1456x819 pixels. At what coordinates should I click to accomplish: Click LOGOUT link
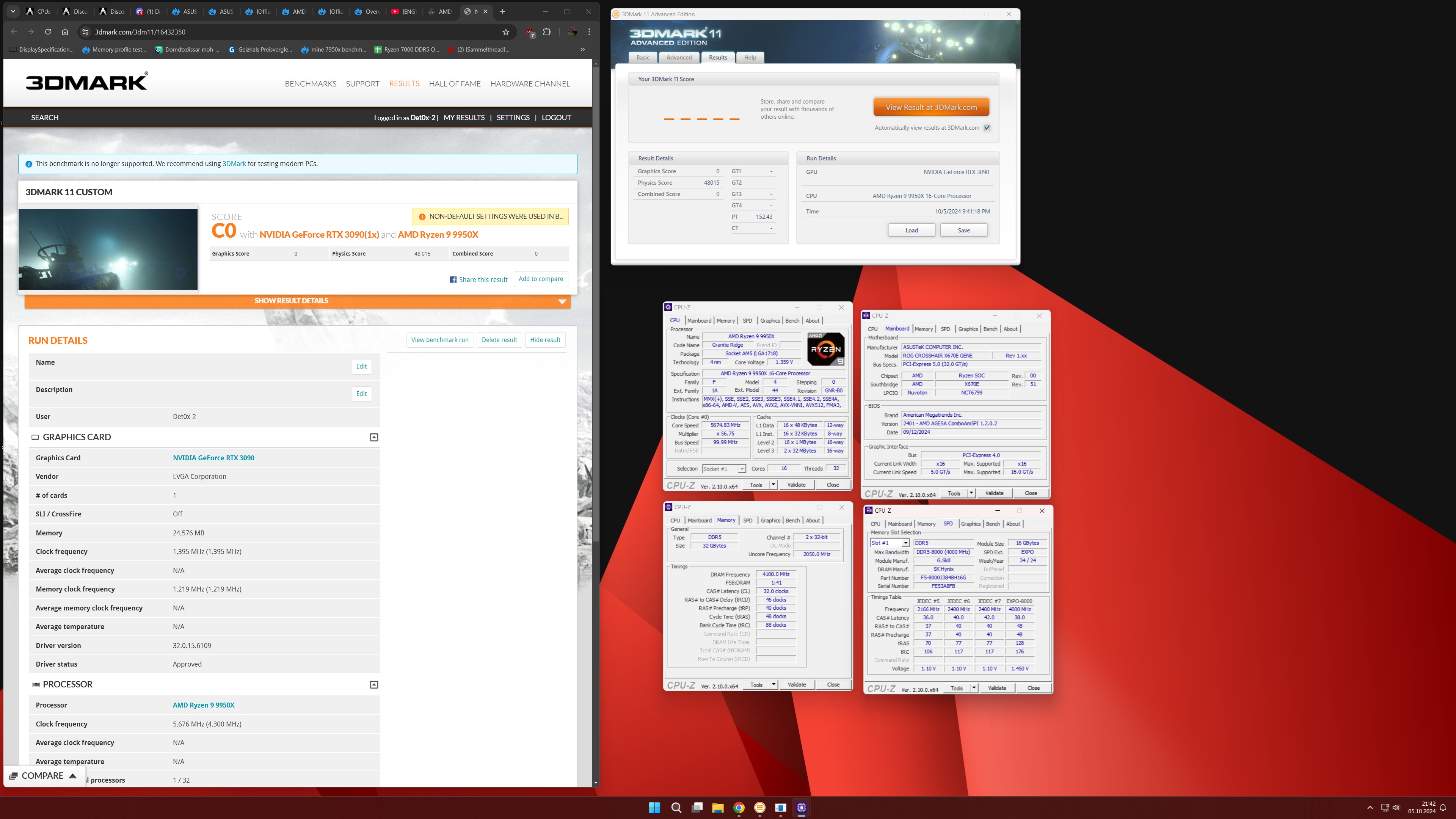556,118
